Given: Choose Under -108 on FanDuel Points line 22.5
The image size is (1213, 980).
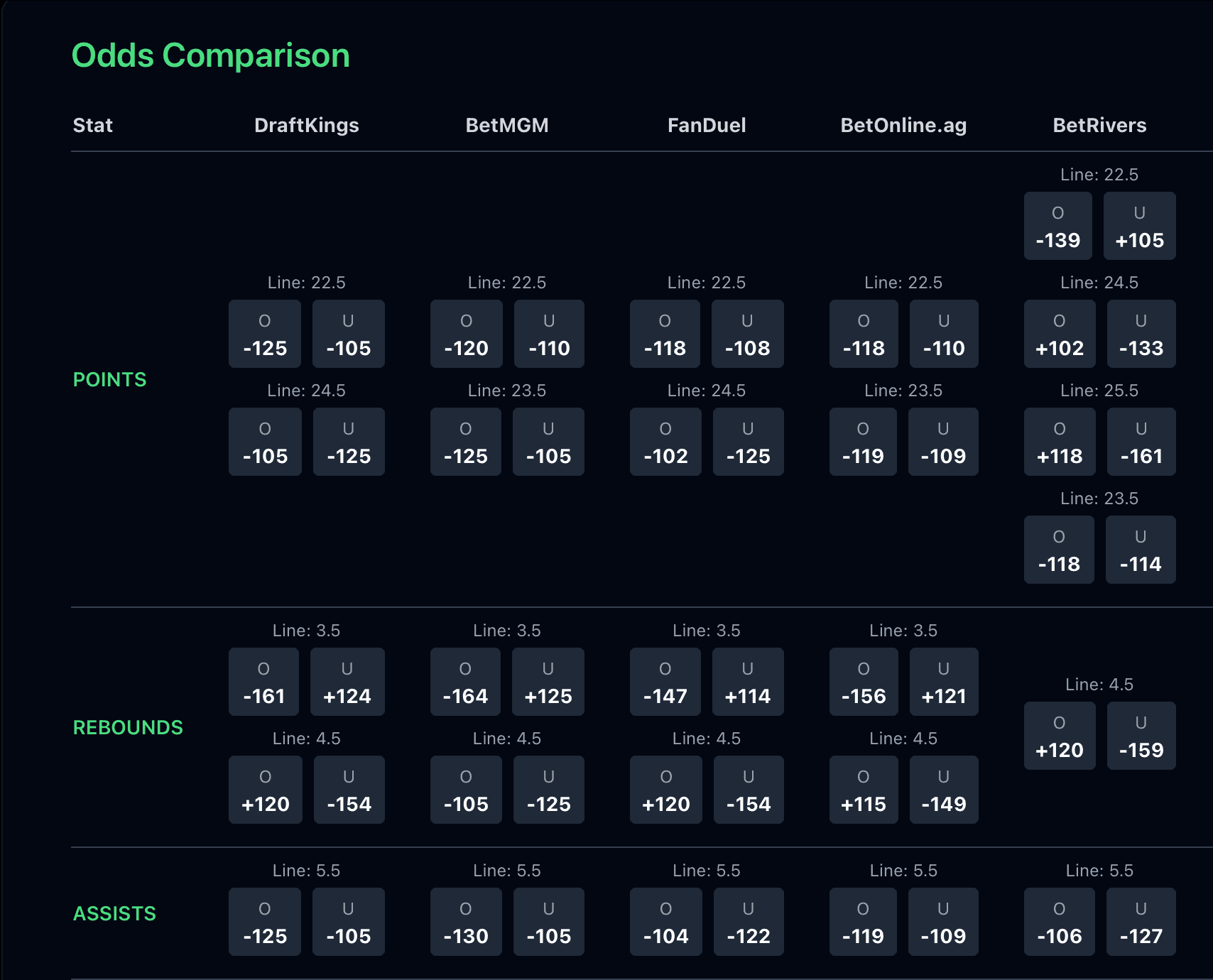Looking at the screenshot, I should (x=747, y=334).
